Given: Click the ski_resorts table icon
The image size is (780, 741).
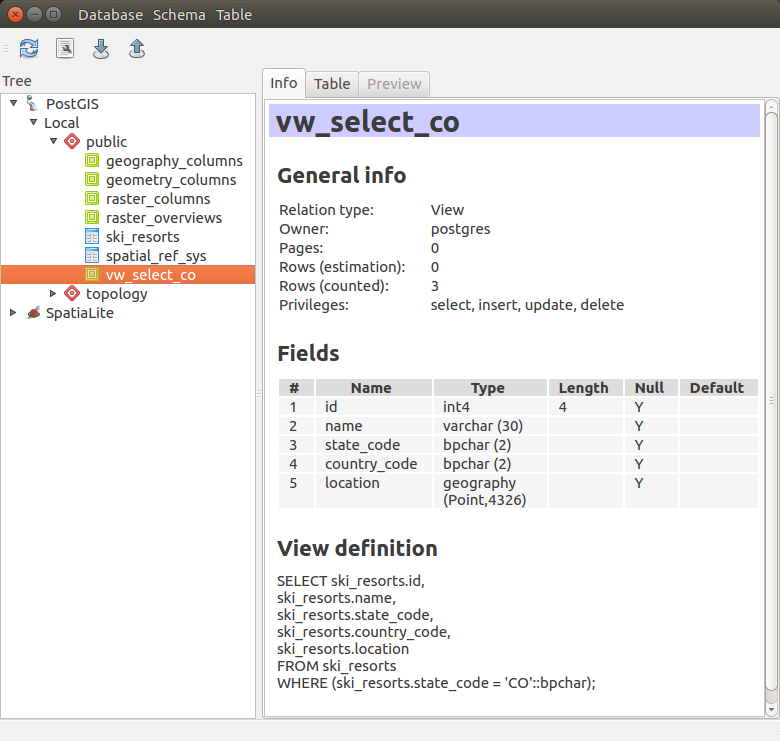Looking at the screenshot, I should (x=92, y=237).
